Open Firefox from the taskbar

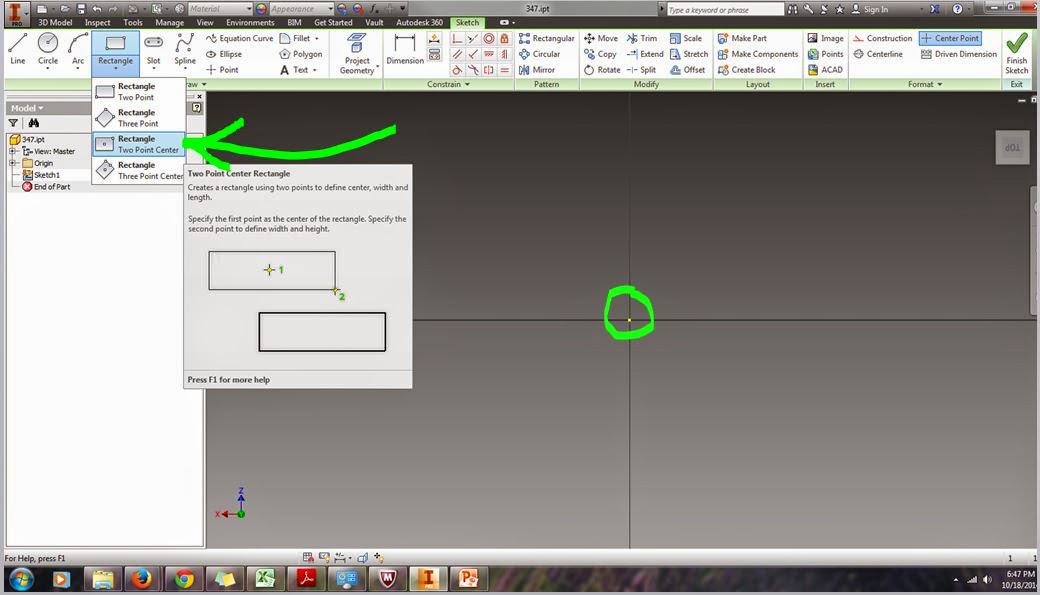pos(141,579)
